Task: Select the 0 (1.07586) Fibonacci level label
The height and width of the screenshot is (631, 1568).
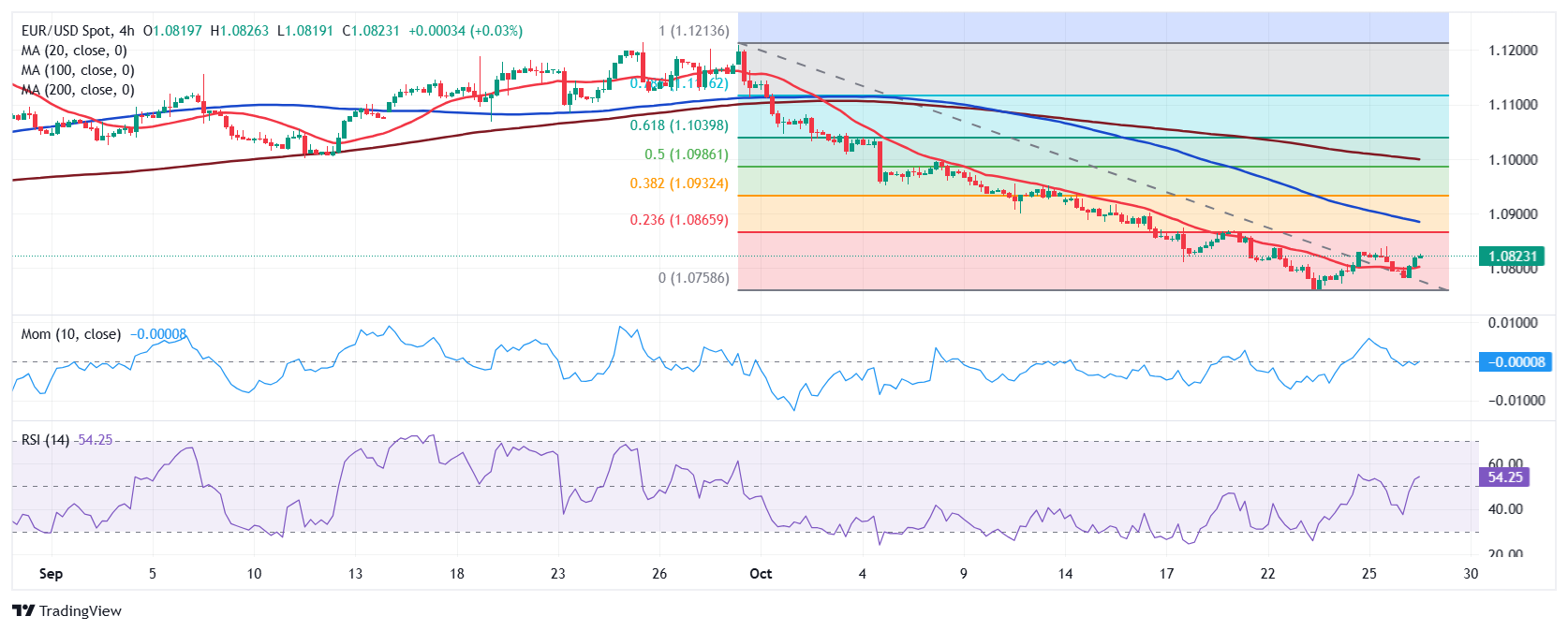Action: (693, 278)
